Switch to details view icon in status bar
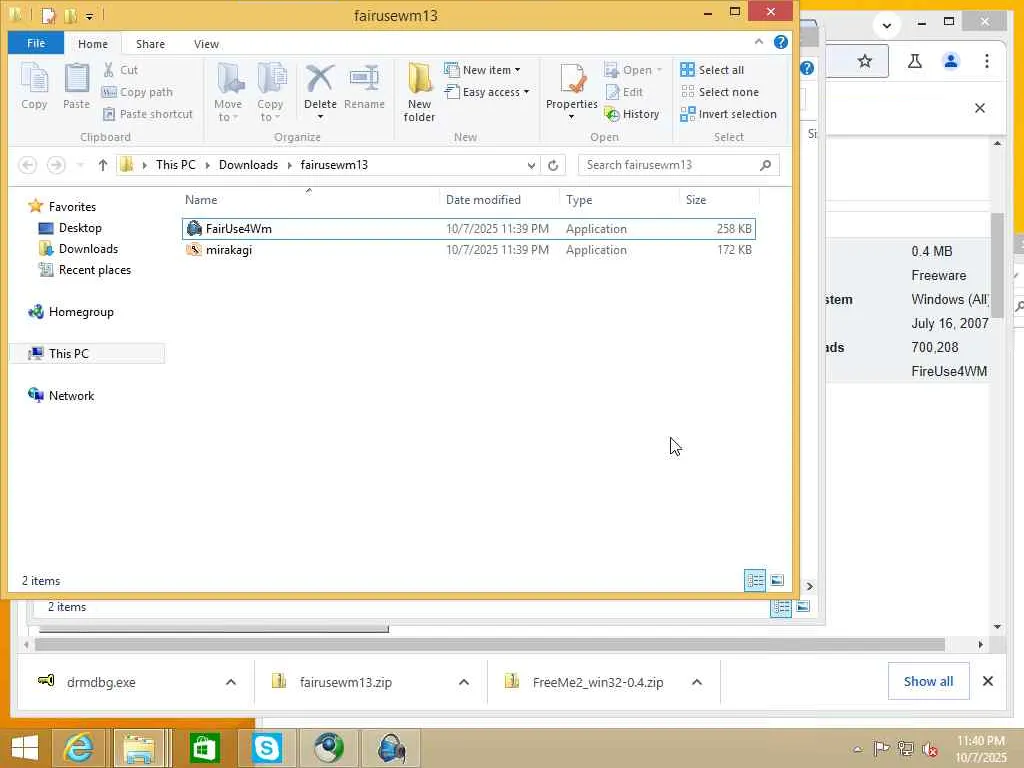Viewport: 1024px width, 768px height. click(756, 580)
